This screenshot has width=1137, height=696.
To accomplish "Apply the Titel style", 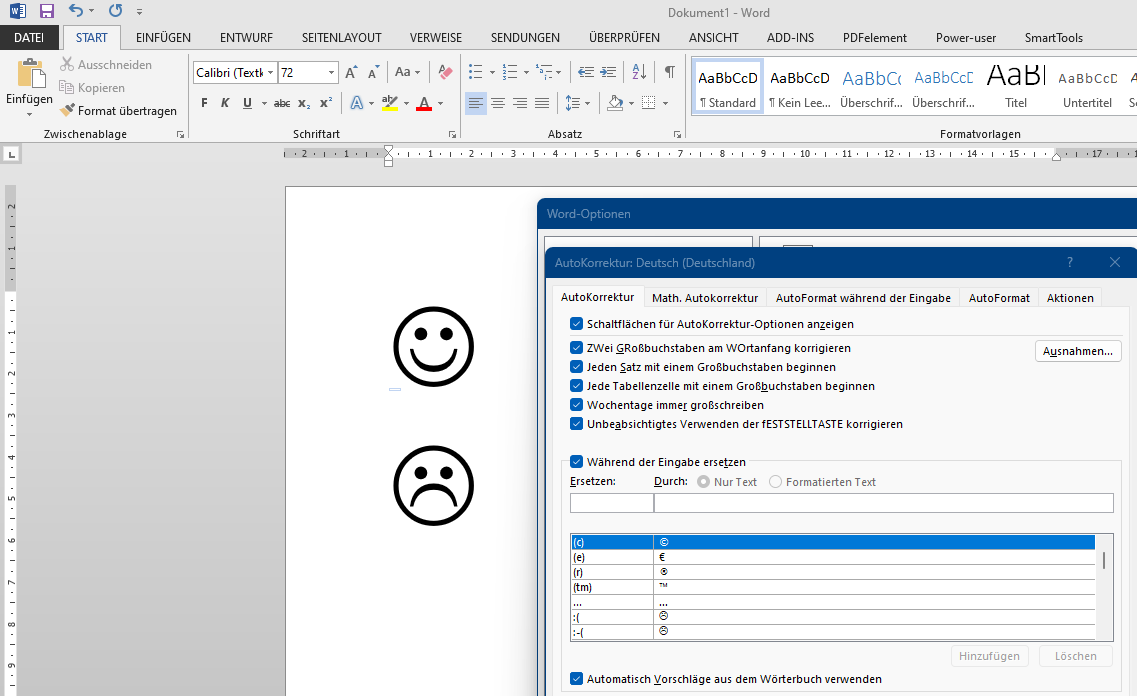I will tap(1016, 85).
